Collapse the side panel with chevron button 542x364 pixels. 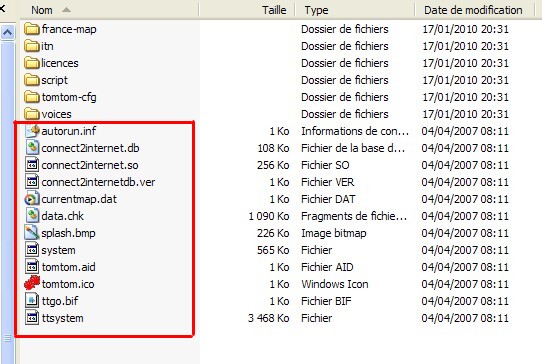click(8, 33)
